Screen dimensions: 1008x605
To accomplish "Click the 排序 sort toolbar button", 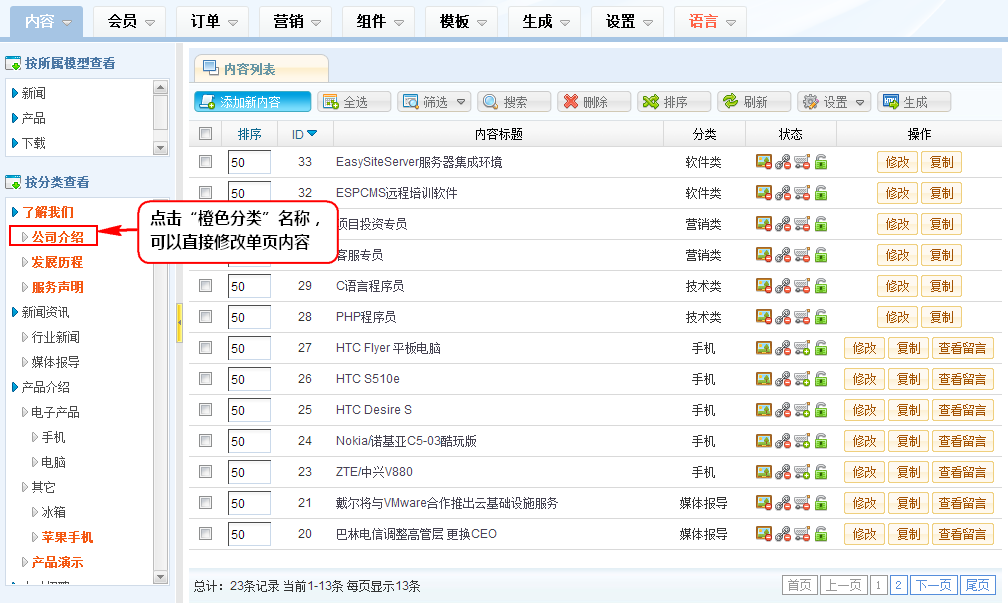I will tap(674, 102).
